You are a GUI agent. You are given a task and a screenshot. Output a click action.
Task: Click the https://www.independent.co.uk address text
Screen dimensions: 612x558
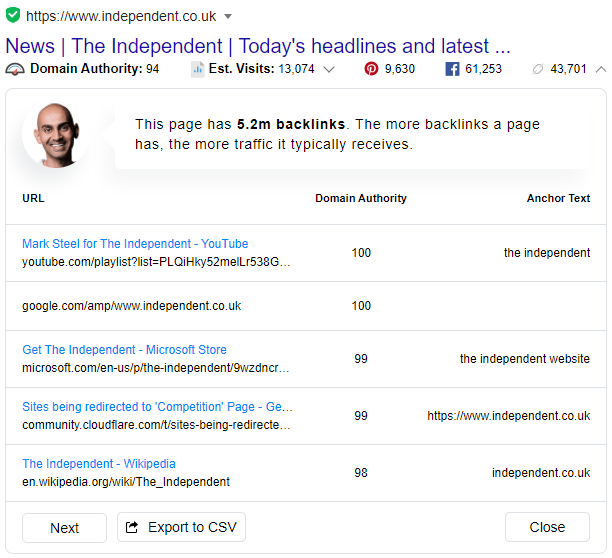[121, 16]
